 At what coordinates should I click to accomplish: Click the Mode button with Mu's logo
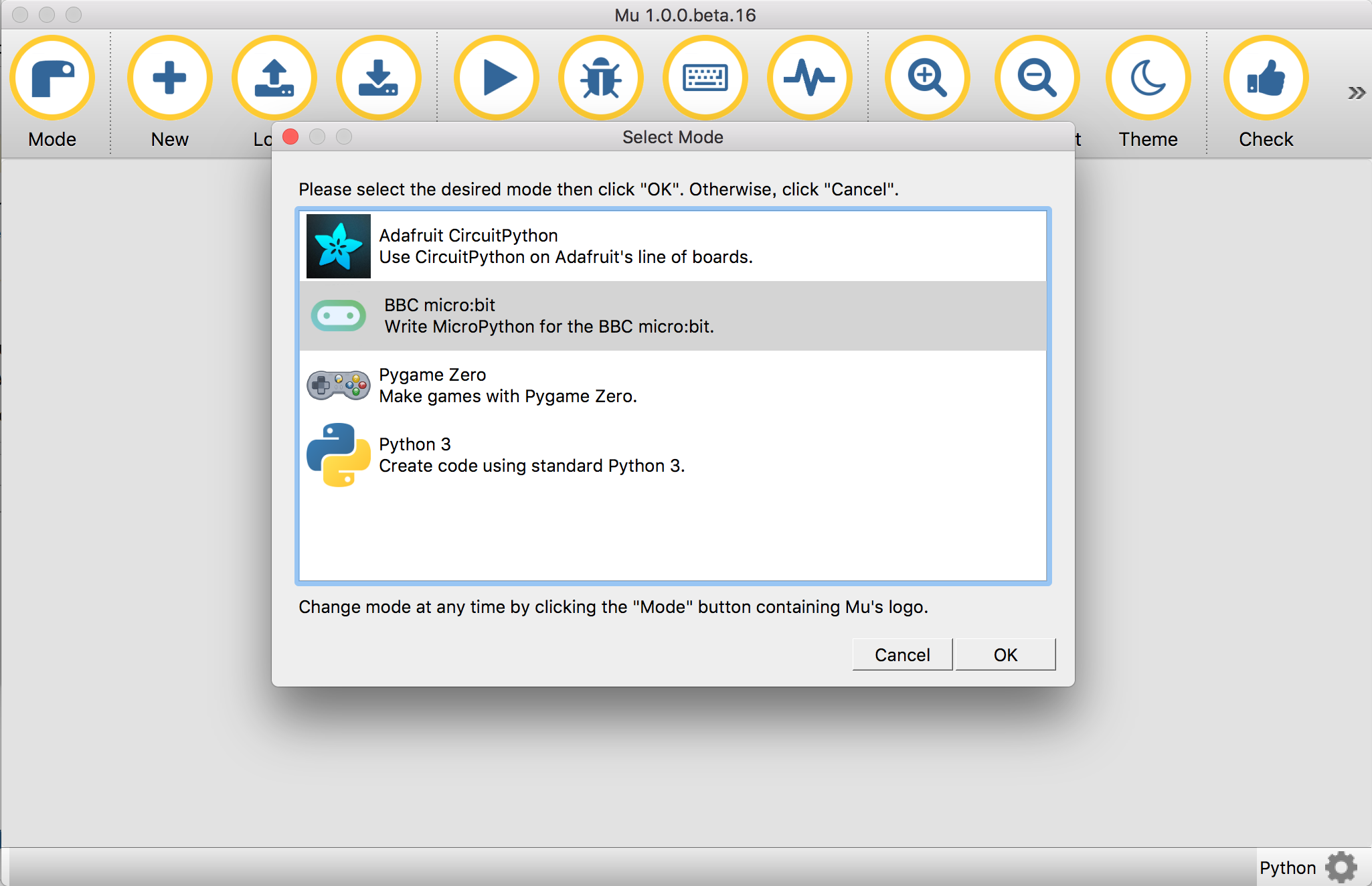click(x=52, y=78)
